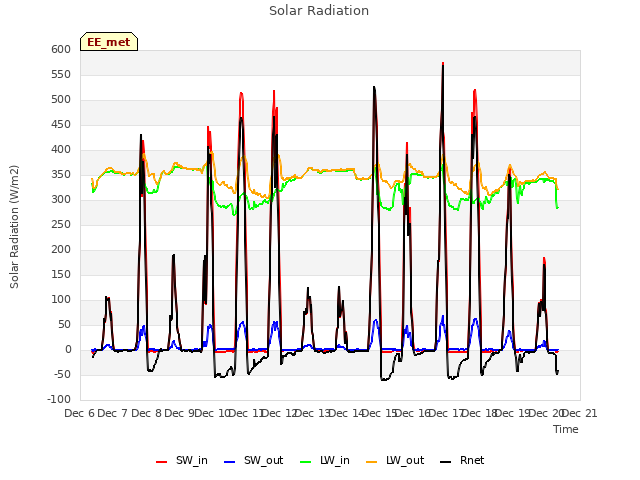
Task: Click the 550 y-axis tick label
Action: tap(61, 74)
